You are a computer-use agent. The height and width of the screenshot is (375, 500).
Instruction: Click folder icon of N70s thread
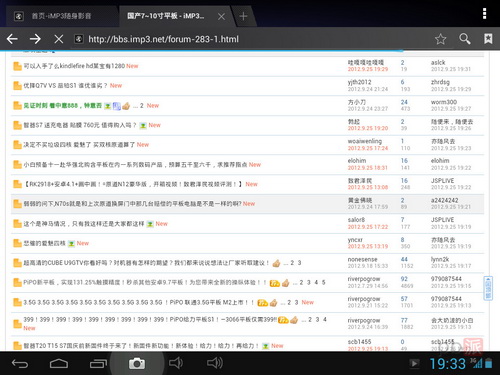[x=17, y=204]
